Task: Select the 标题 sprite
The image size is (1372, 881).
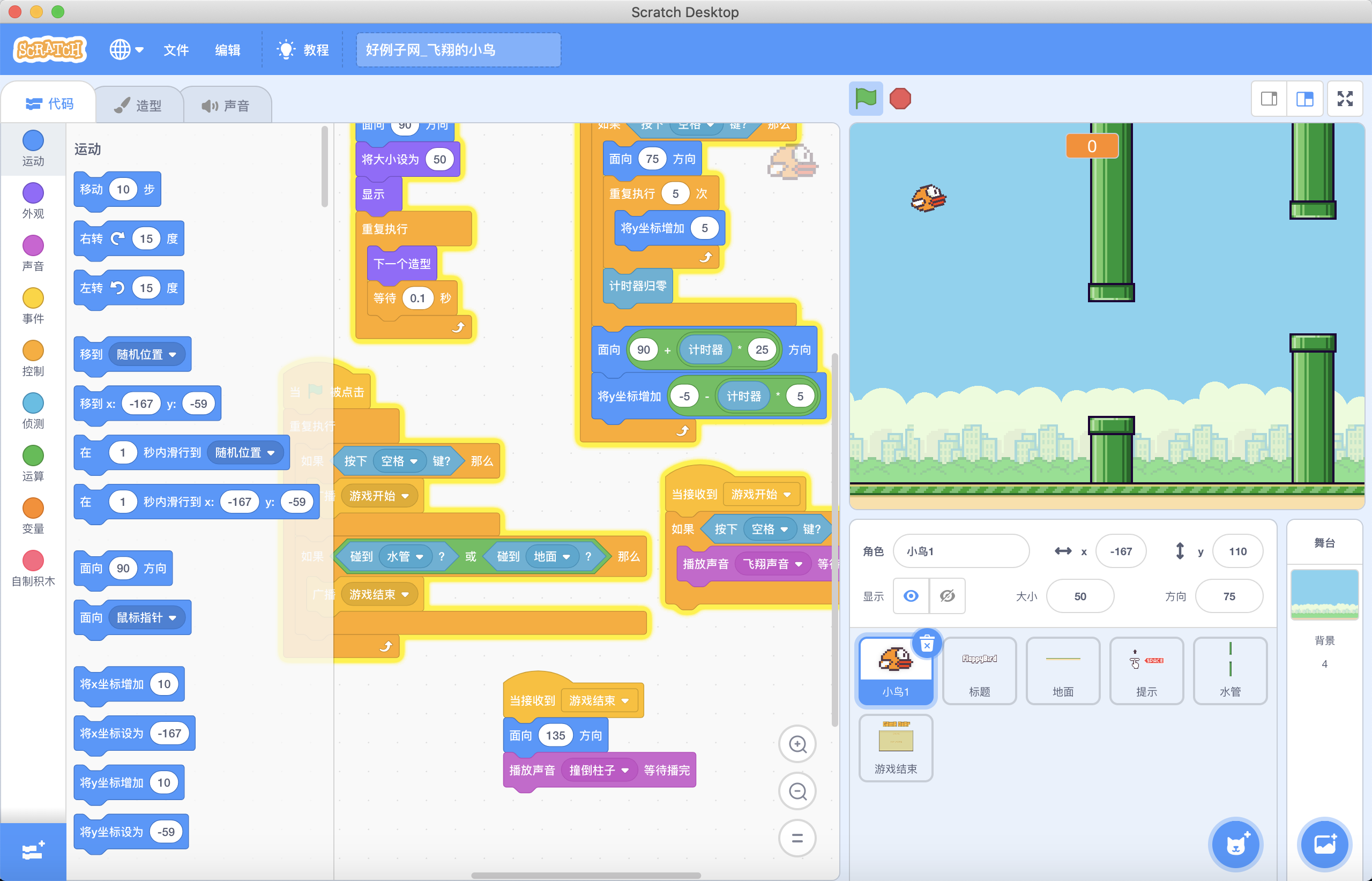Action: pyautogui.click(x=979, y=670)
